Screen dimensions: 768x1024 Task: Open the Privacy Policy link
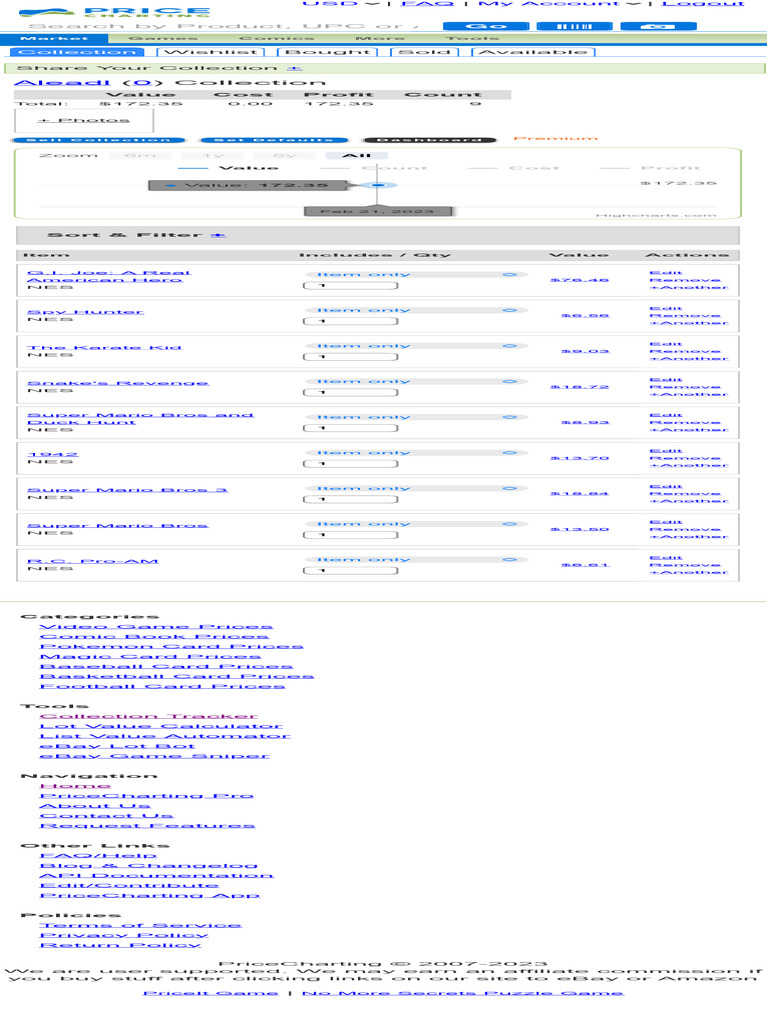(x=123, y=935)
